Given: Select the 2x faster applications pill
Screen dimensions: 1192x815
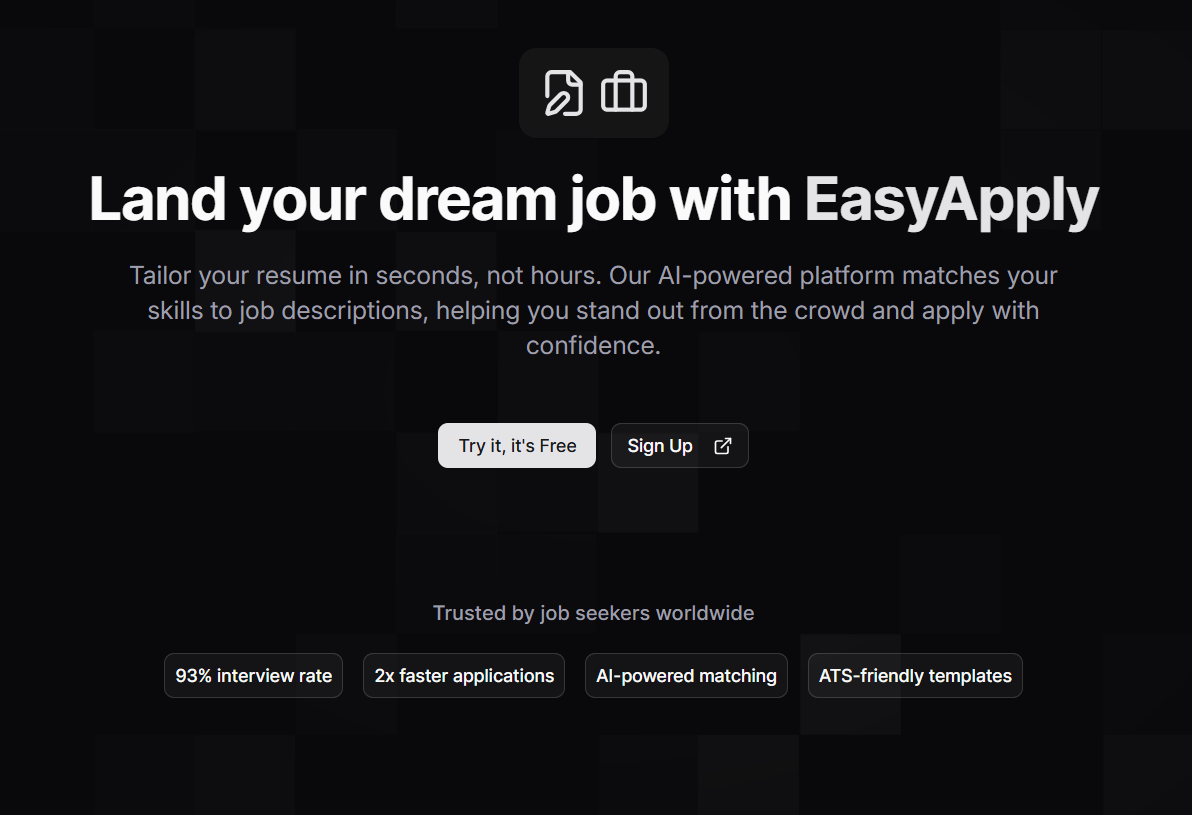Looking at the screenshot, I should pyautogui.click(x=463, y=675).
